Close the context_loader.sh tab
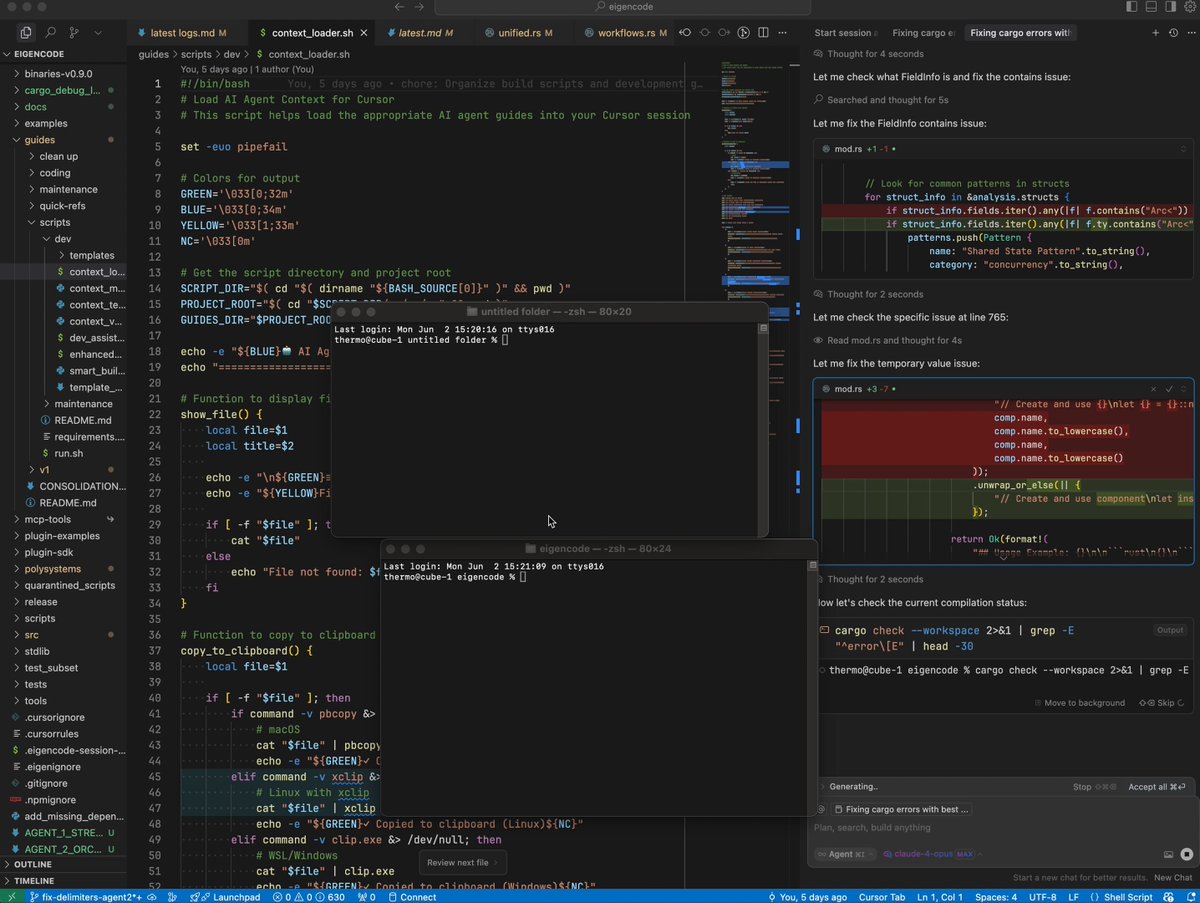Screen dimensions: 1200x903 click(364, 33)
